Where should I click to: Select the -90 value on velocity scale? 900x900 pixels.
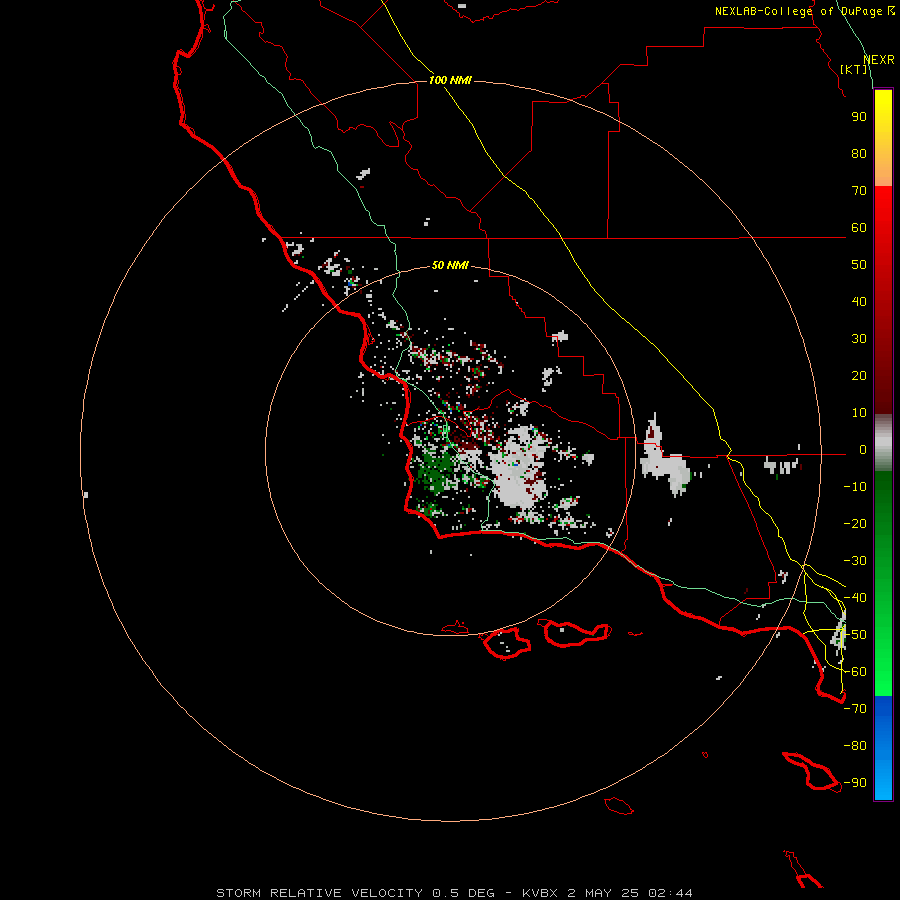coord(855,783)
